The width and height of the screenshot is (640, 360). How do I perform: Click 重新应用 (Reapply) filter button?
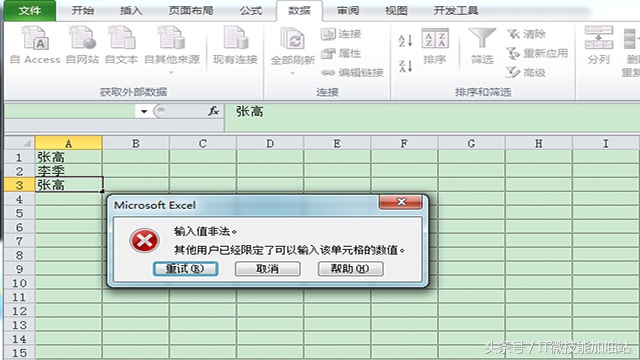(x=537, y=53)
